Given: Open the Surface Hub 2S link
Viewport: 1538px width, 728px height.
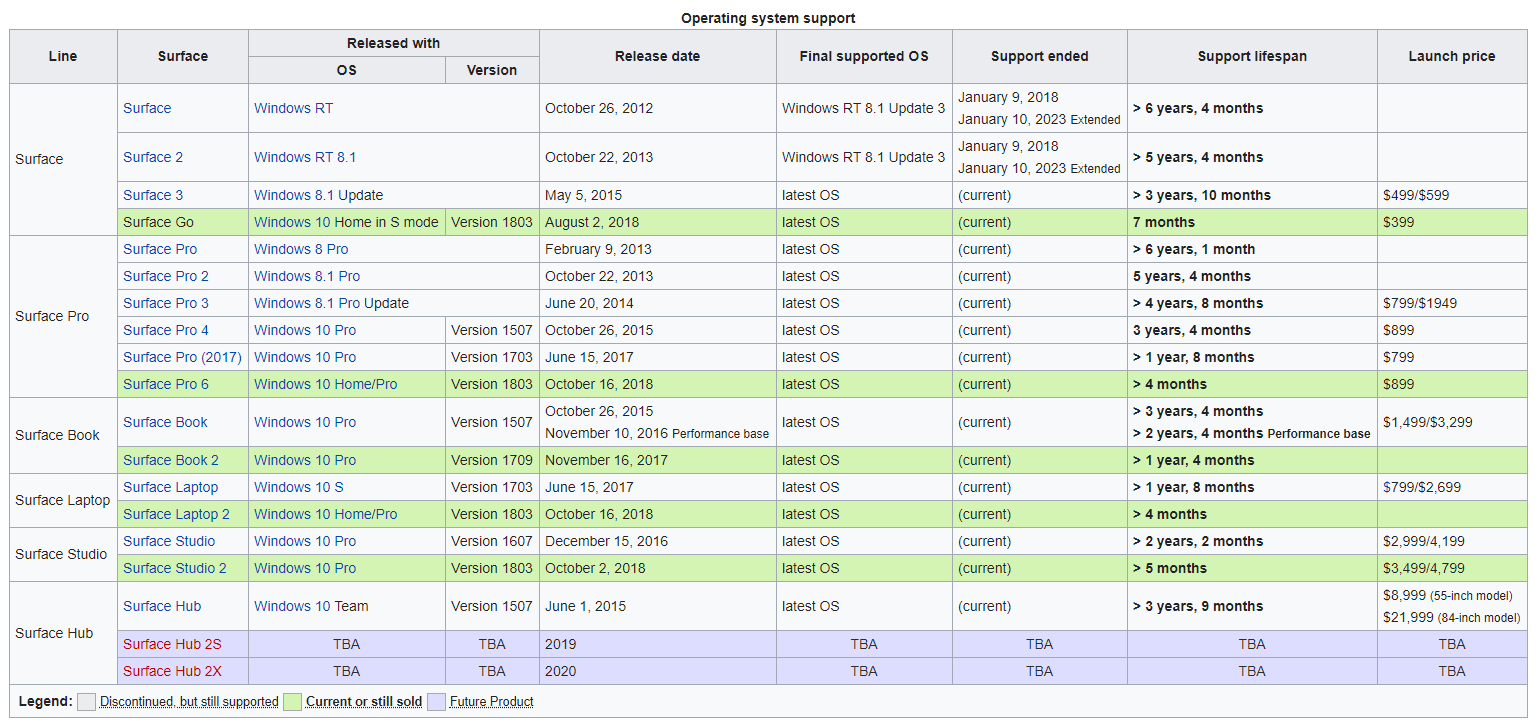Looking at the screenshot, I should (174, 643).
